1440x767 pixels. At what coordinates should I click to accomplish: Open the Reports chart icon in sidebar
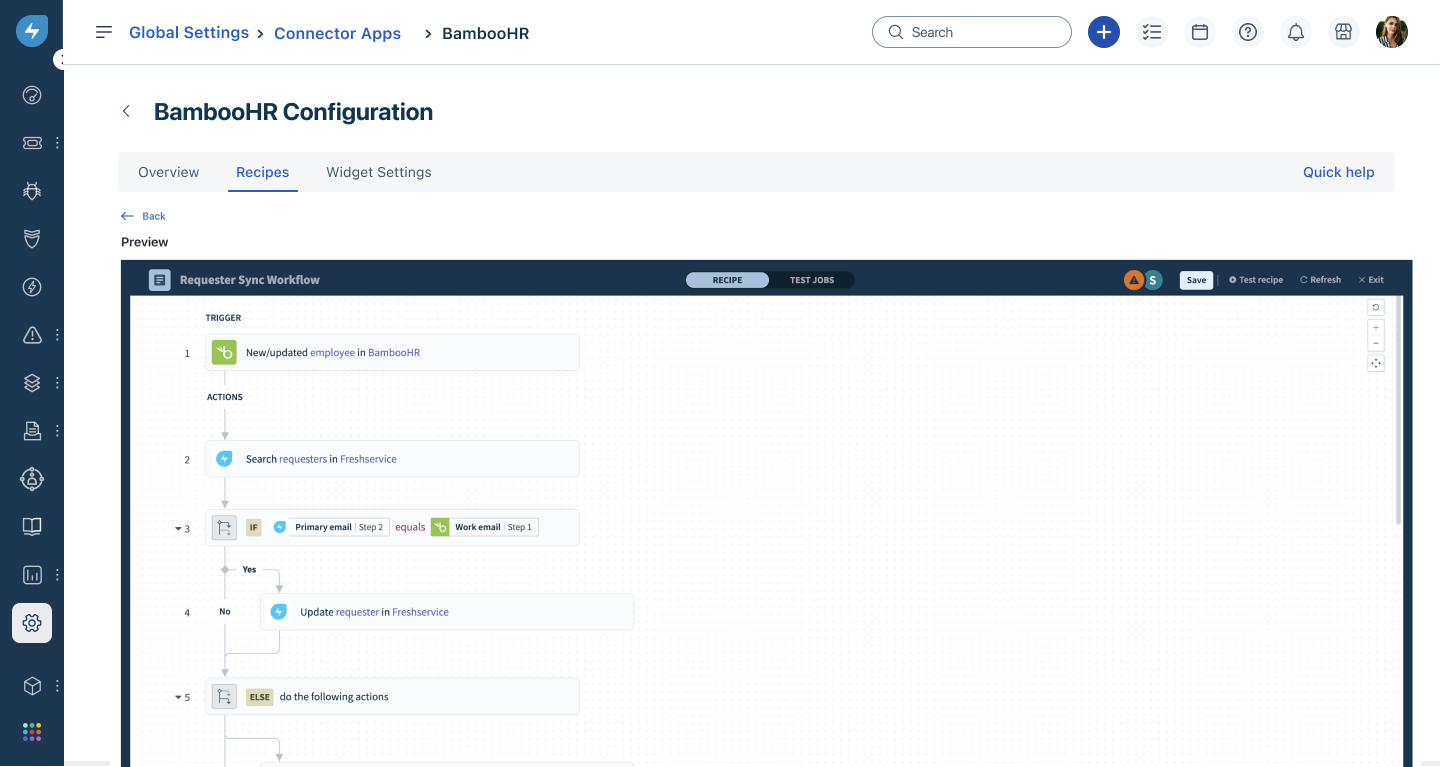(32, 575)
